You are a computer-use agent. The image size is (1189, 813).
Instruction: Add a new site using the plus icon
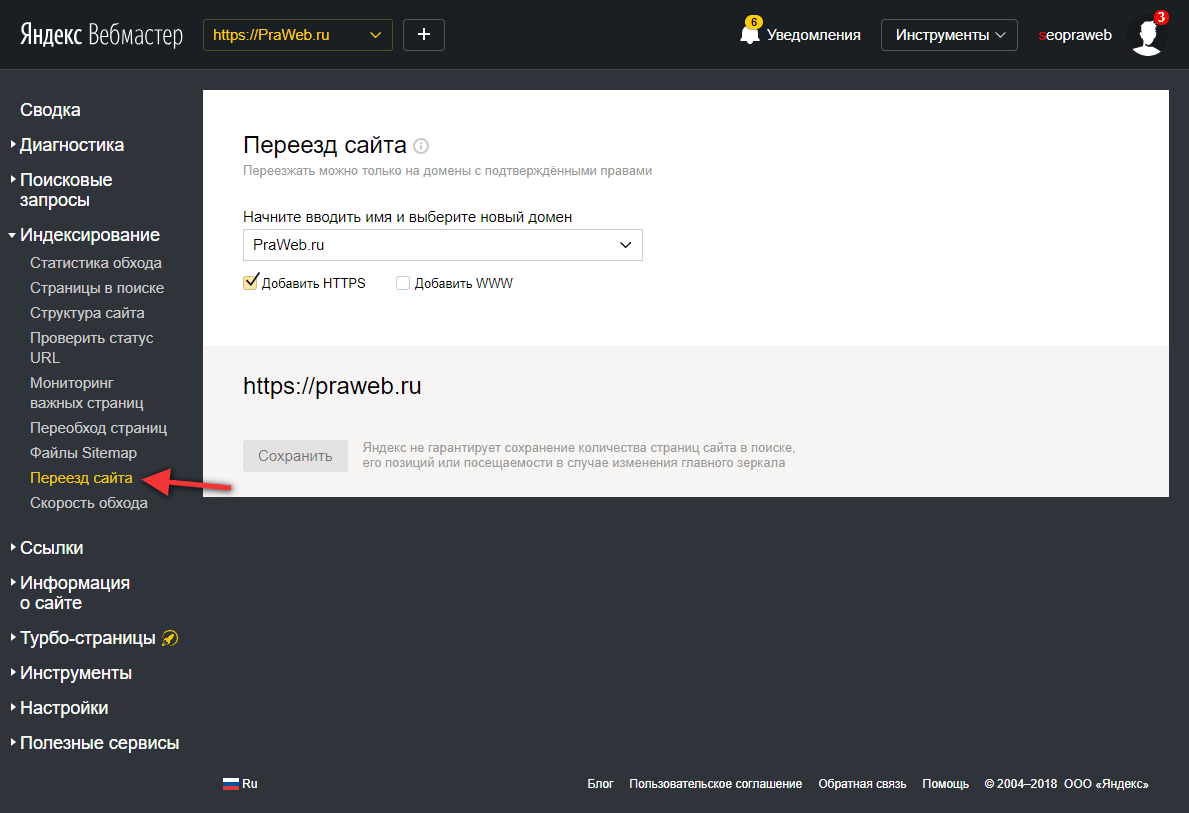(x=423, y=33)
